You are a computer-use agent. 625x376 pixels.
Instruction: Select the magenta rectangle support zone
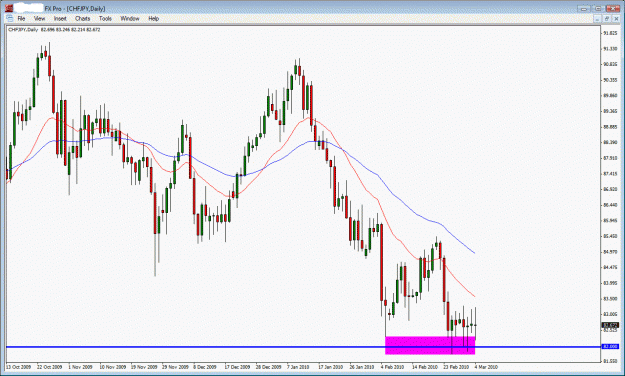click(x=430, y=345)
